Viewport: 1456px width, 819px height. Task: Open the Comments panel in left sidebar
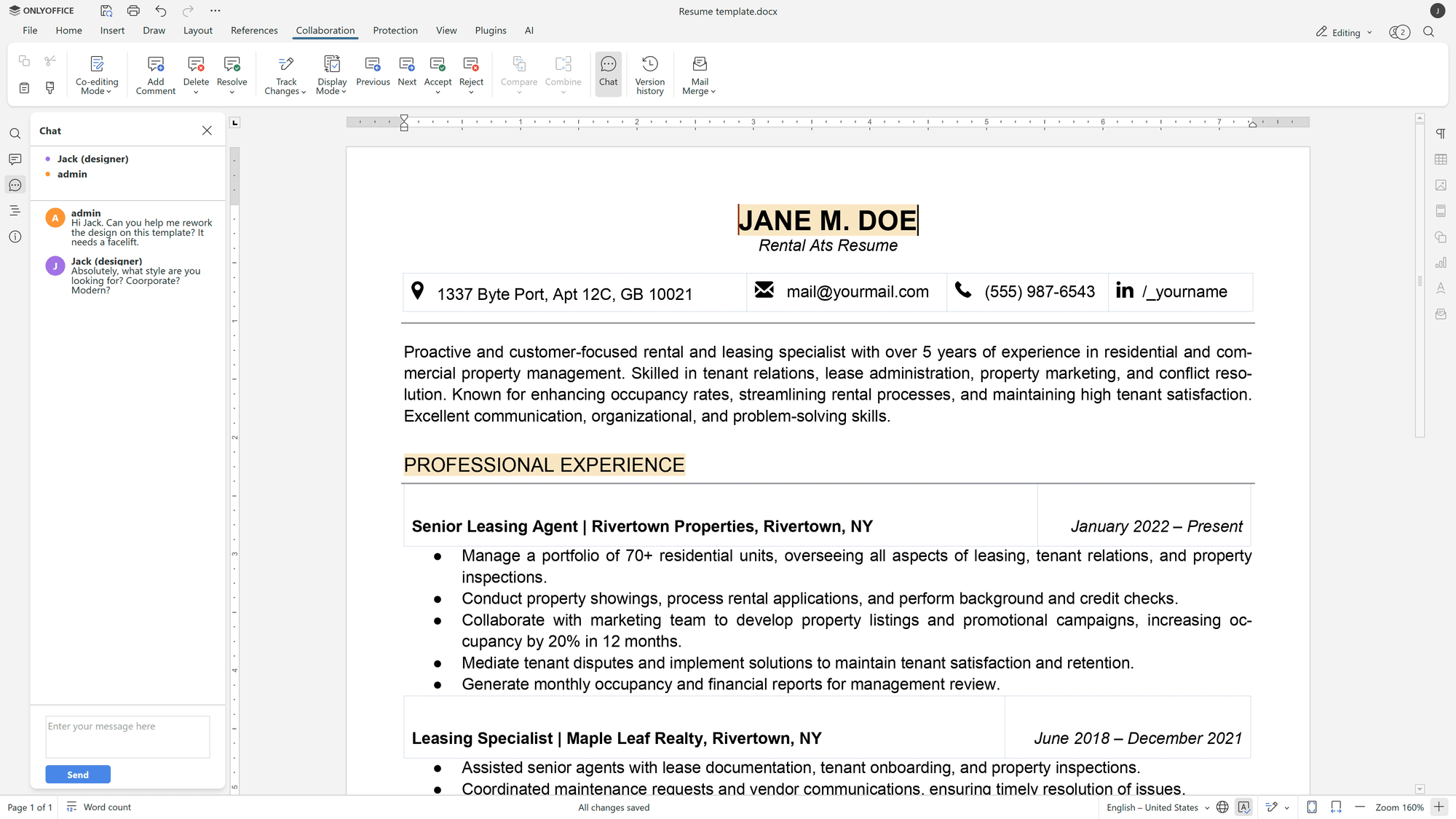tap(15, 159)
